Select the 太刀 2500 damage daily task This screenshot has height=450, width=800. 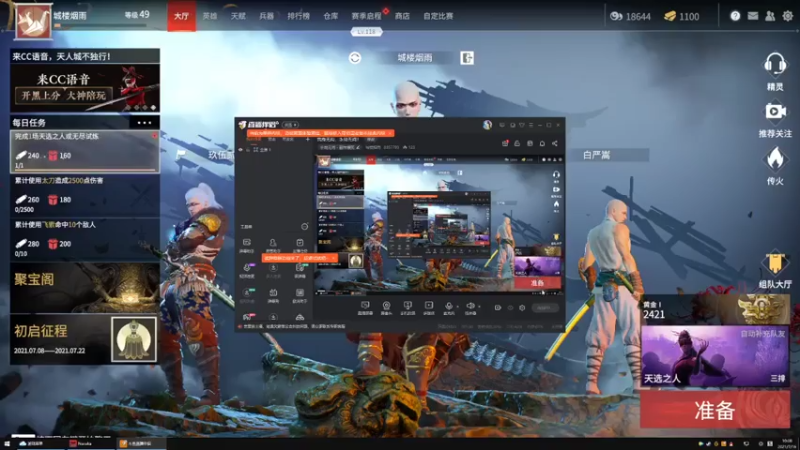point(85,196)
